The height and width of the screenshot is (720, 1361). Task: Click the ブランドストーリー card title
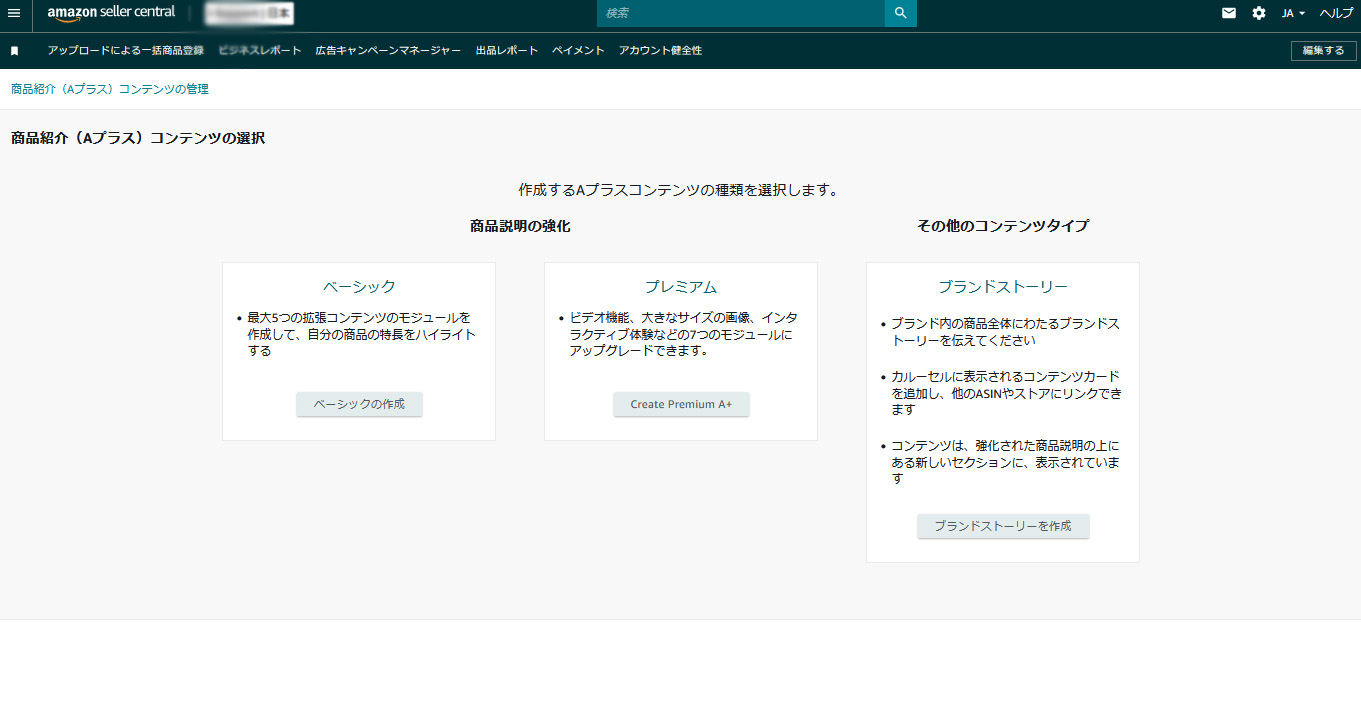1003,287
